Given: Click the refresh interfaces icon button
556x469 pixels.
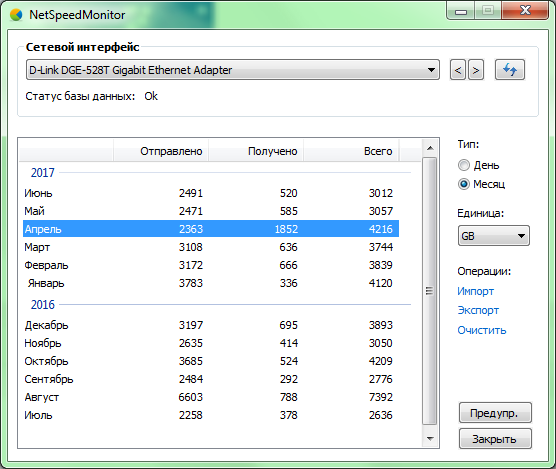Looking at the screenshot, I should pos(510,69).
